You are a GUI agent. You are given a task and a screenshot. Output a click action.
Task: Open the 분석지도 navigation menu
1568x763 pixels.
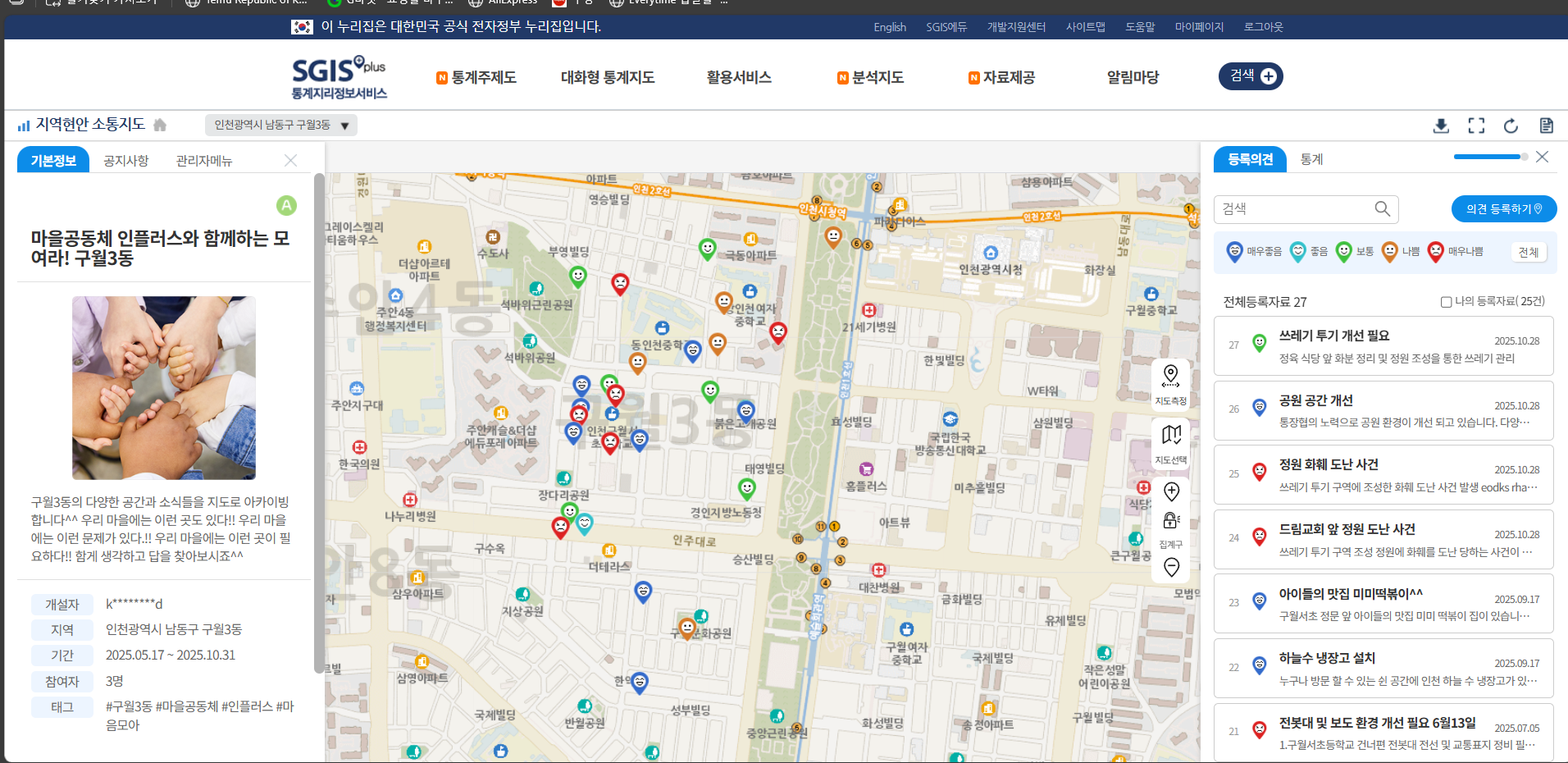pos(877,77)
